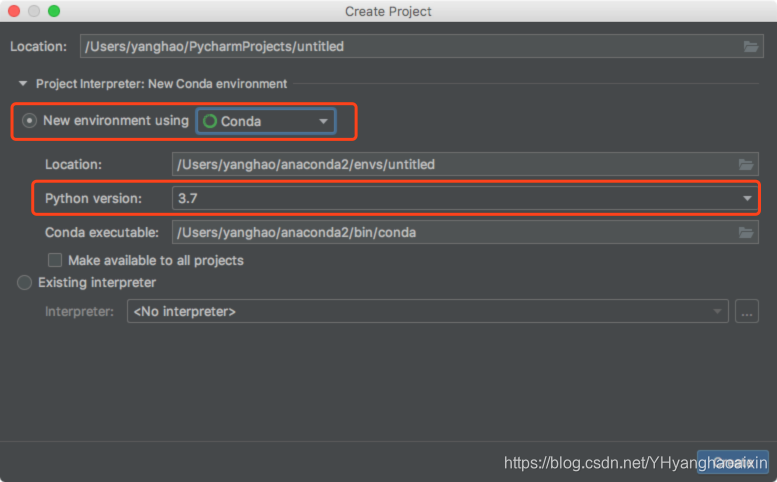
Task: Select the New environment using radio button
Action: point(29,121)
